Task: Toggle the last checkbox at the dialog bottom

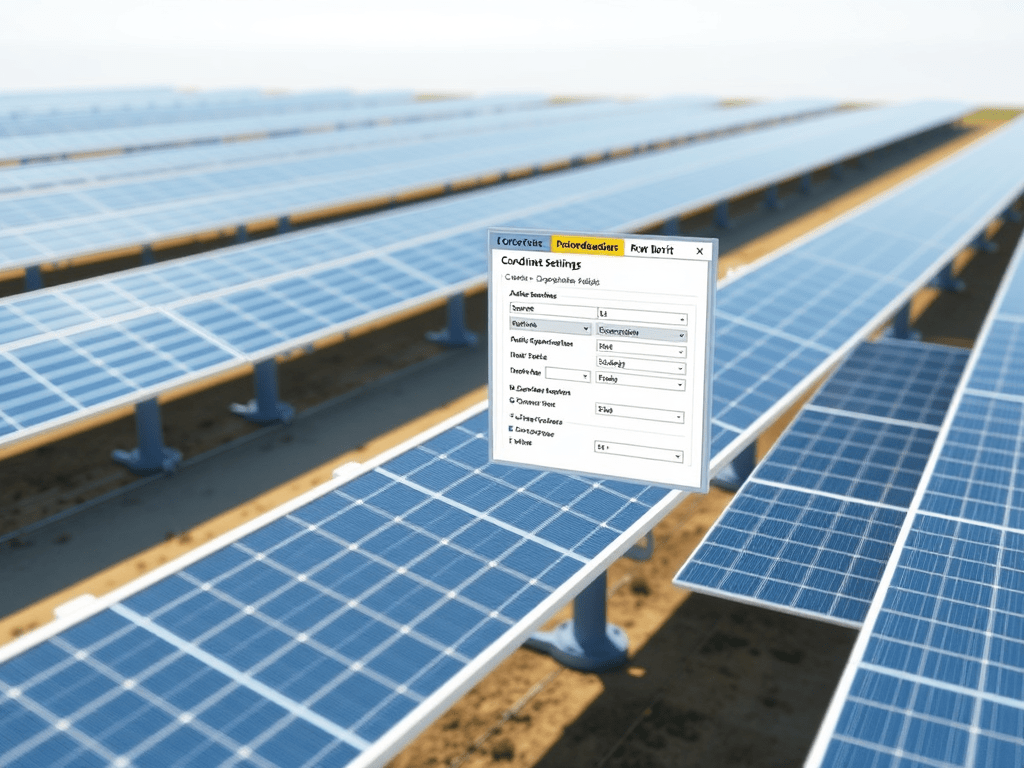Action: click(x=512, y=440)
